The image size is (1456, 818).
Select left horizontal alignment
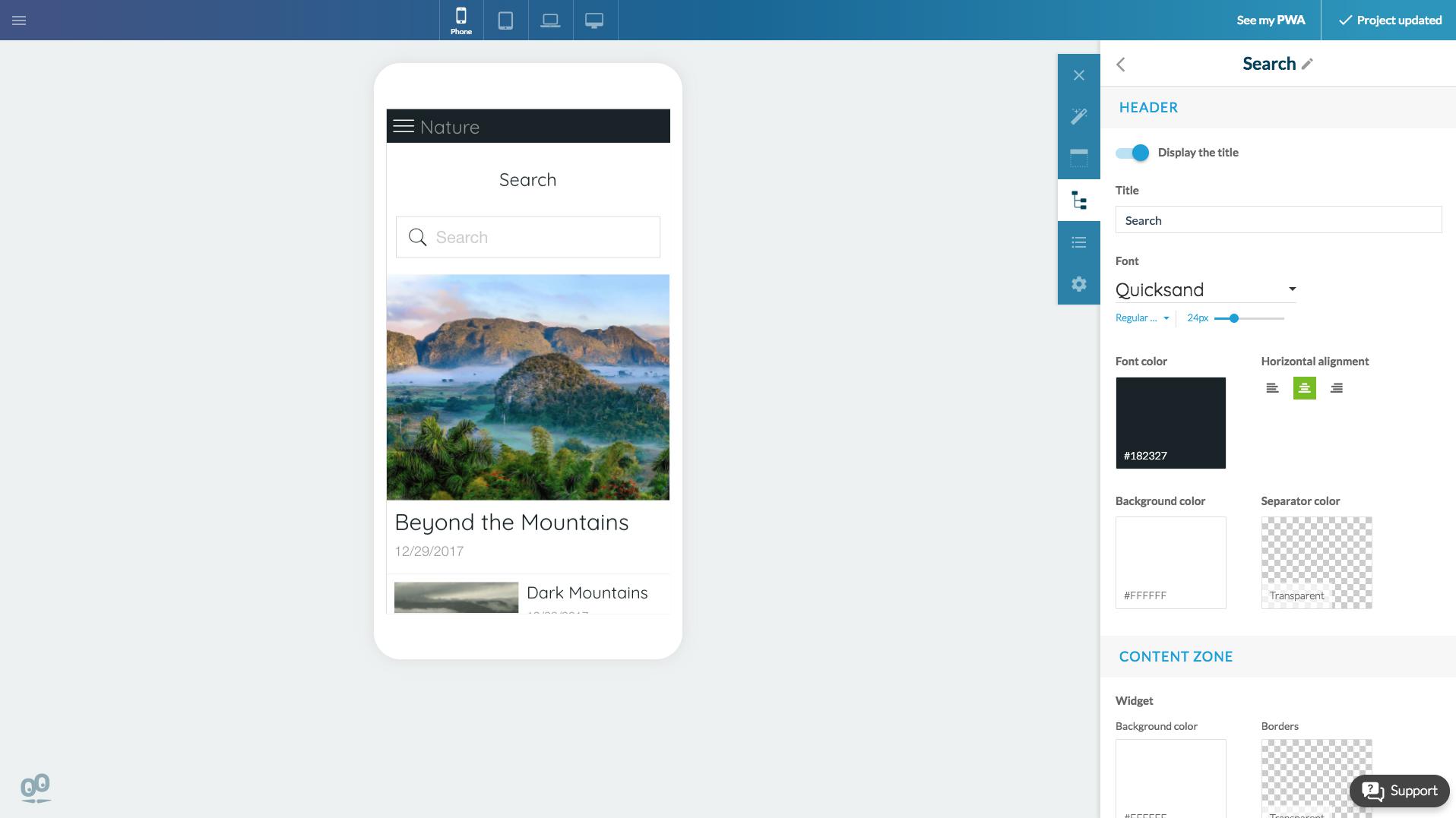click(x=1272, y=388)
